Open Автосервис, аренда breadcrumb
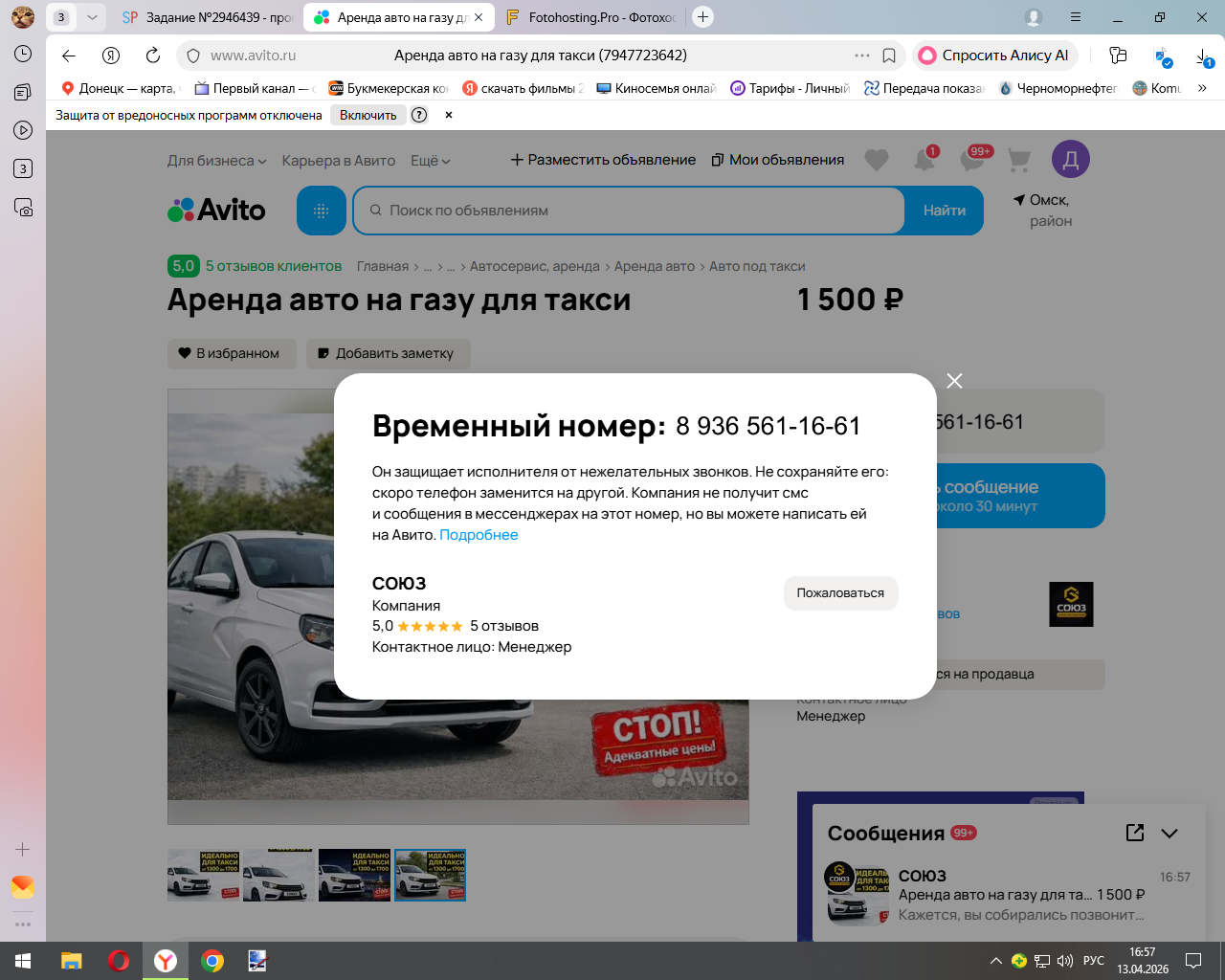 click(x=535, y=266)
